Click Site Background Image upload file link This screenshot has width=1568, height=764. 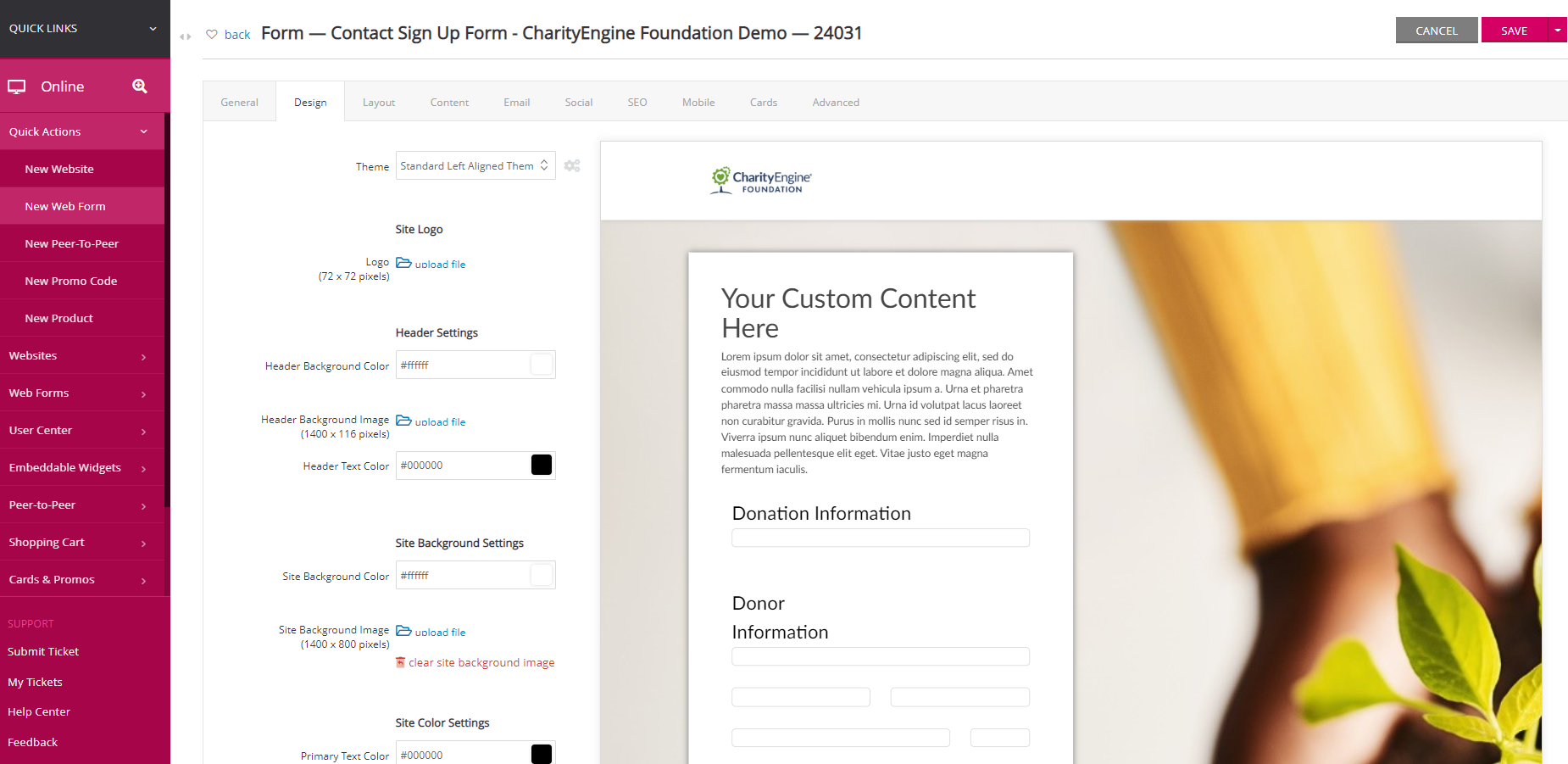(440, 633)
